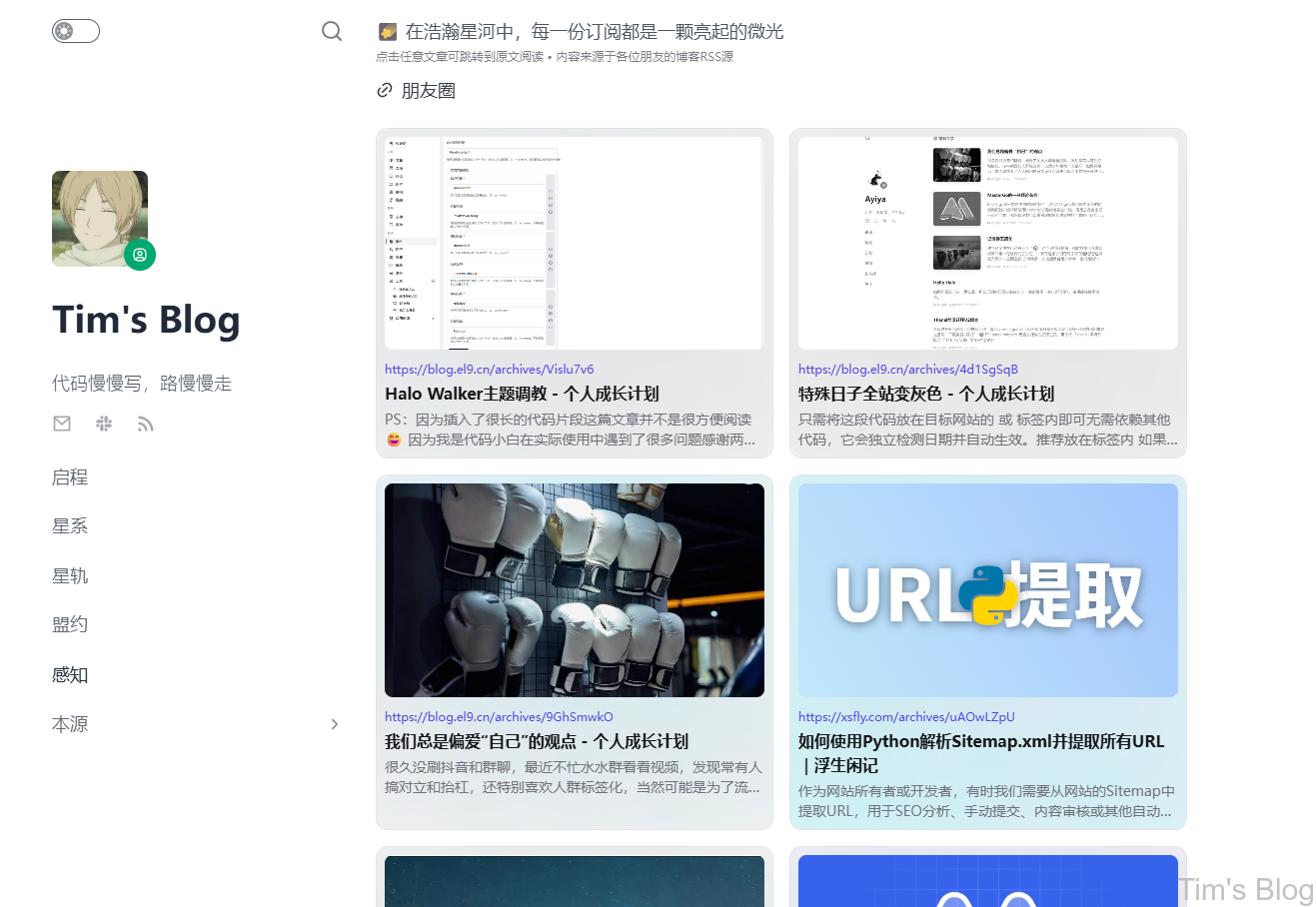Click the boxing gloves article cover image
The width and height of the screenshot is (1316, 907).
pyautogui.click(x=574, y=589)
